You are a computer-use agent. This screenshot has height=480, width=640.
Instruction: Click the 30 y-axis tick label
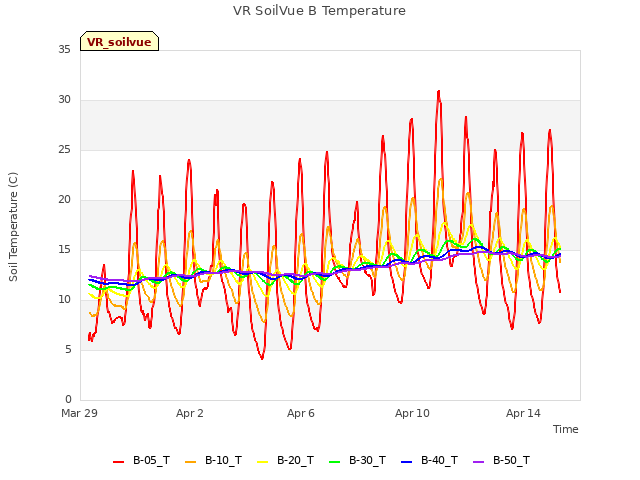pos(64,100)
